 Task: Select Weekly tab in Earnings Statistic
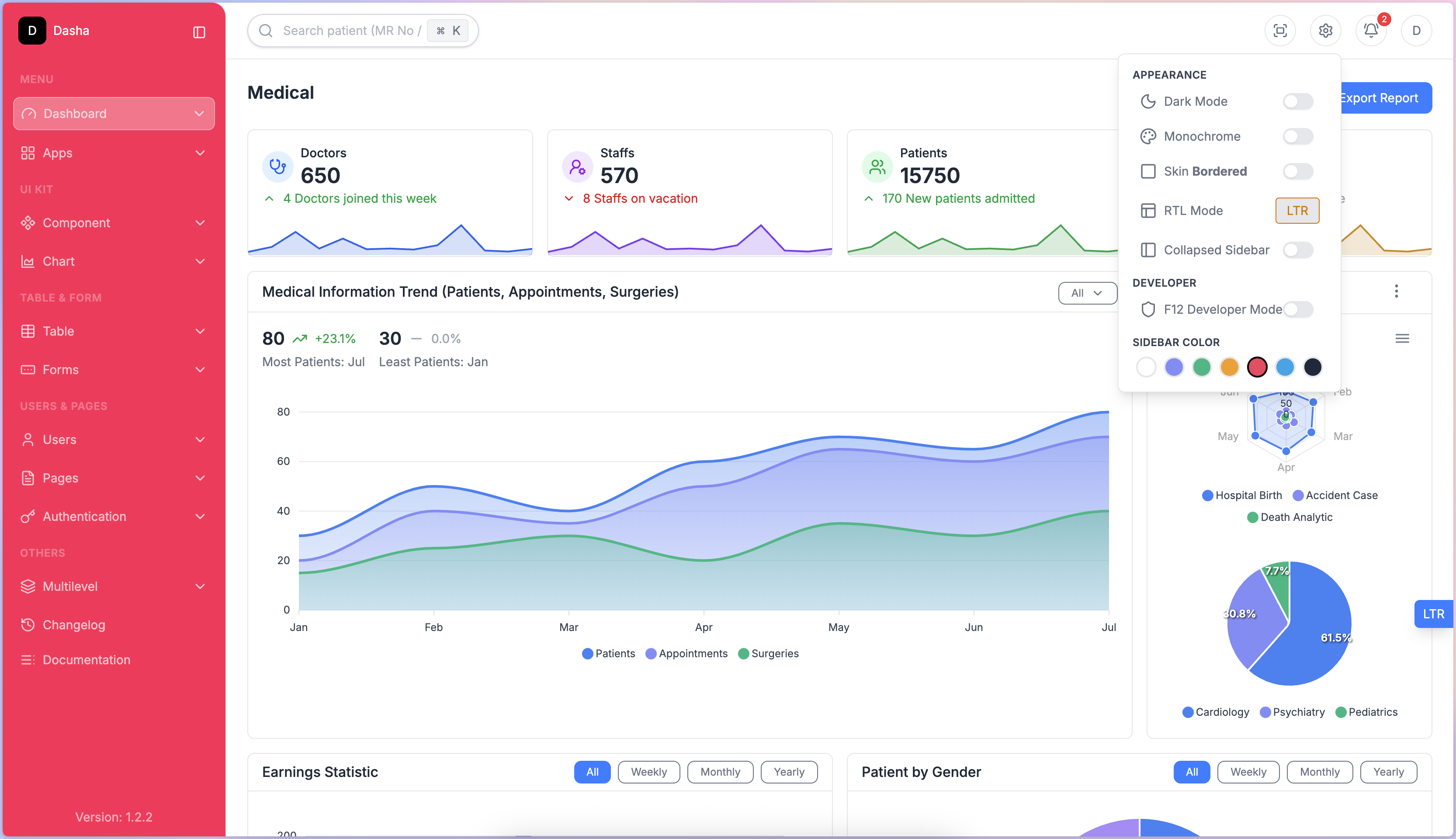coord(648,772)
